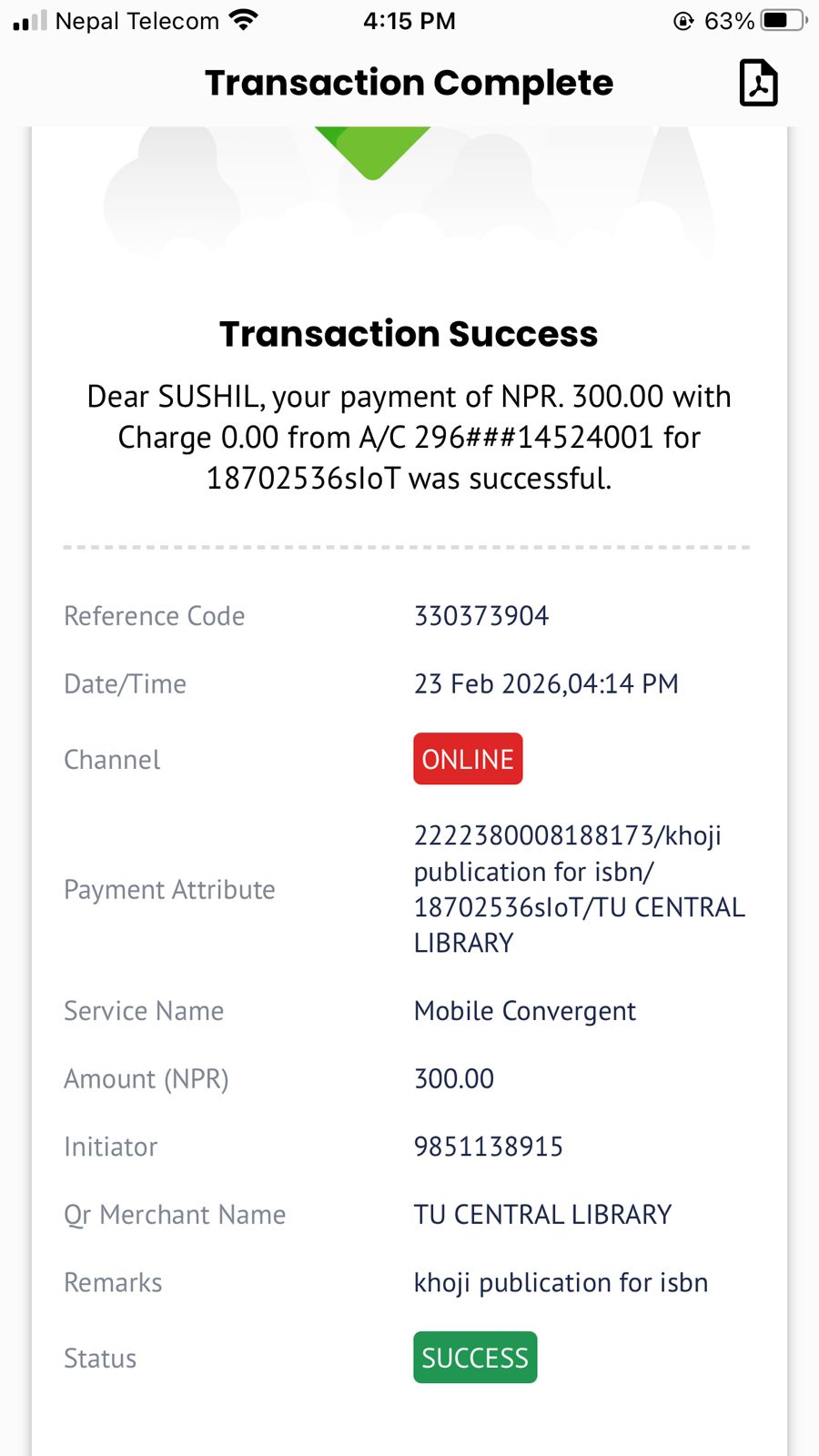Image resolution: width=819 pixels, height=1456 pixels.
Task: Tap the amount value 300.00
Action: 454,1079
